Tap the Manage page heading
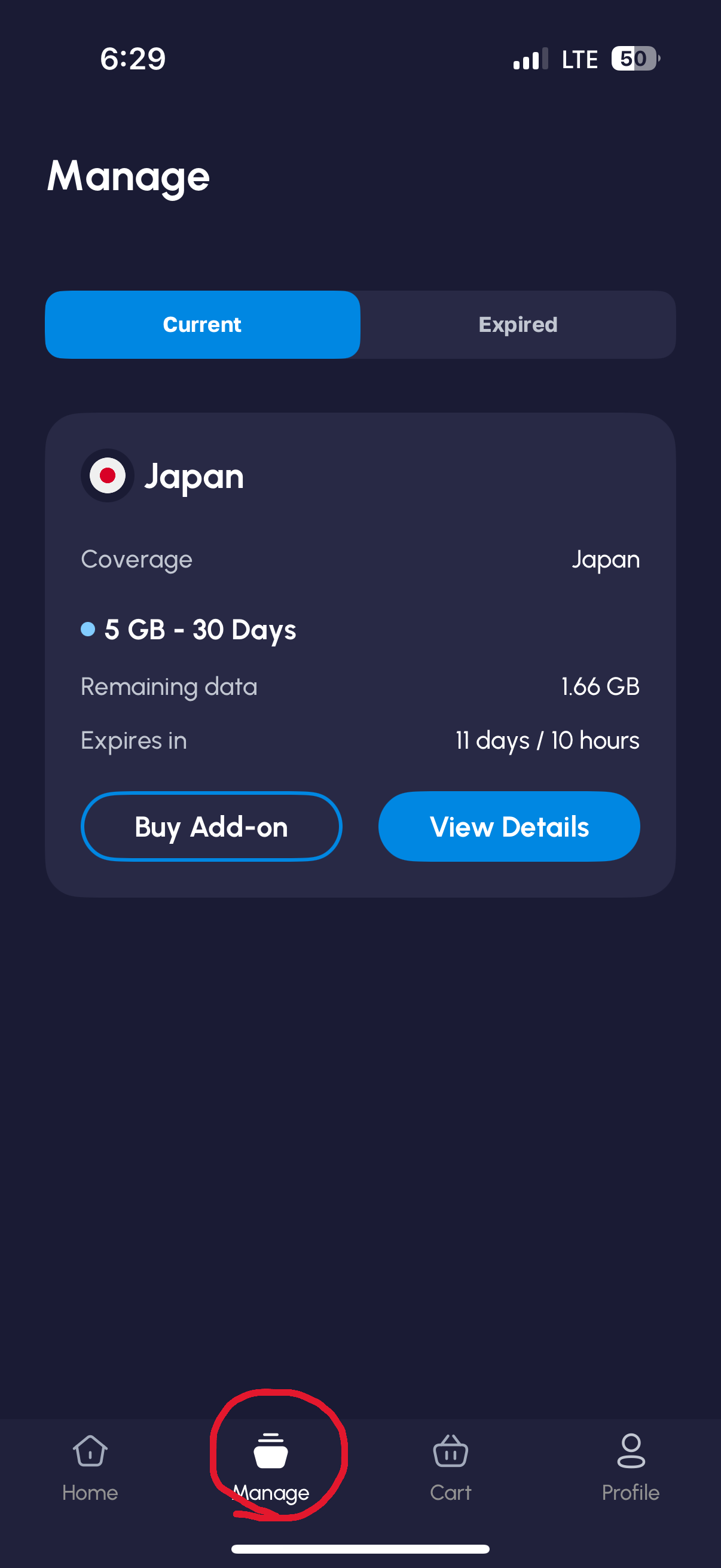The image size is (721, 1568). [129, 176]
